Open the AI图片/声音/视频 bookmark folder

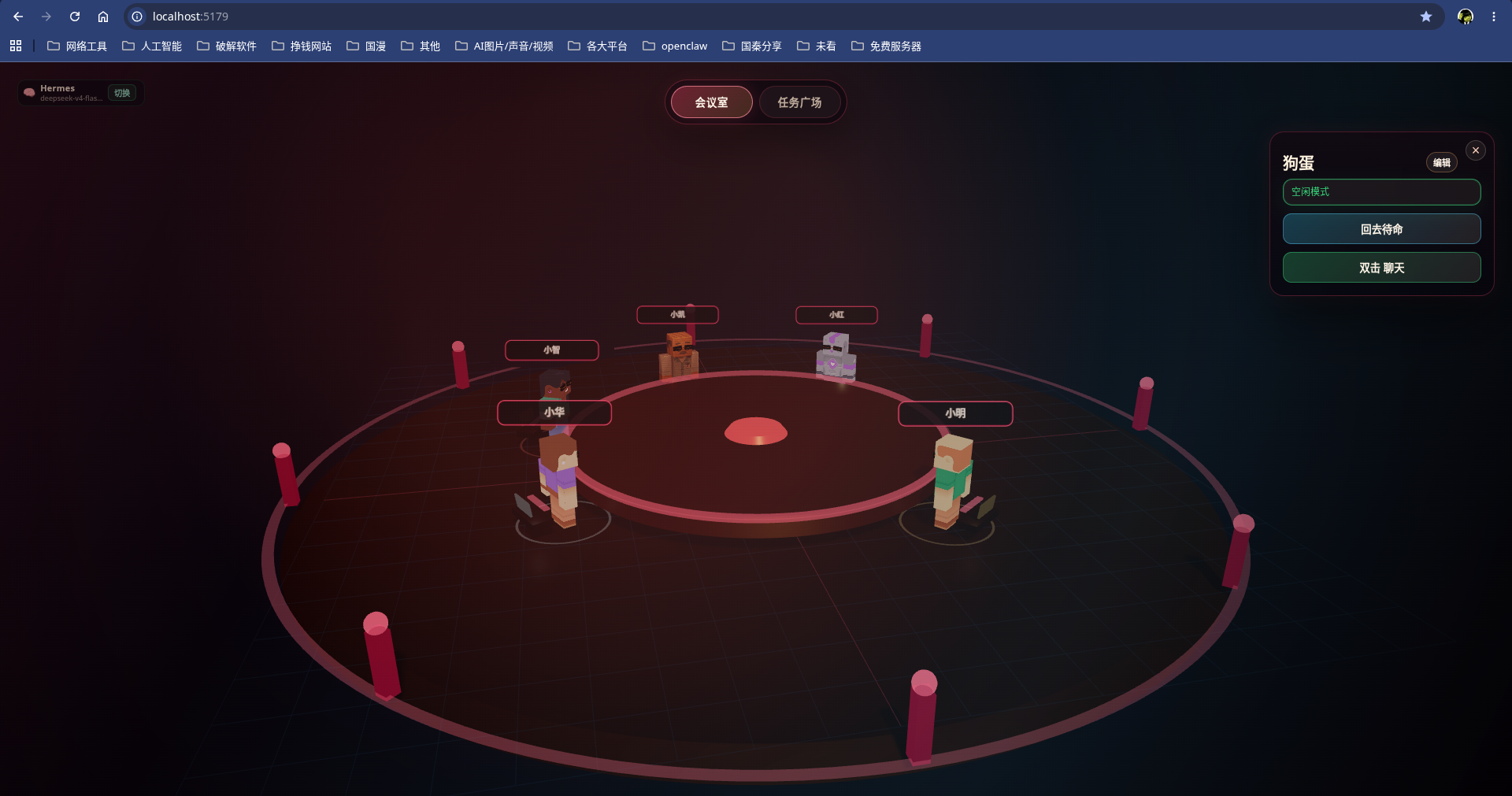coord(504,46)
